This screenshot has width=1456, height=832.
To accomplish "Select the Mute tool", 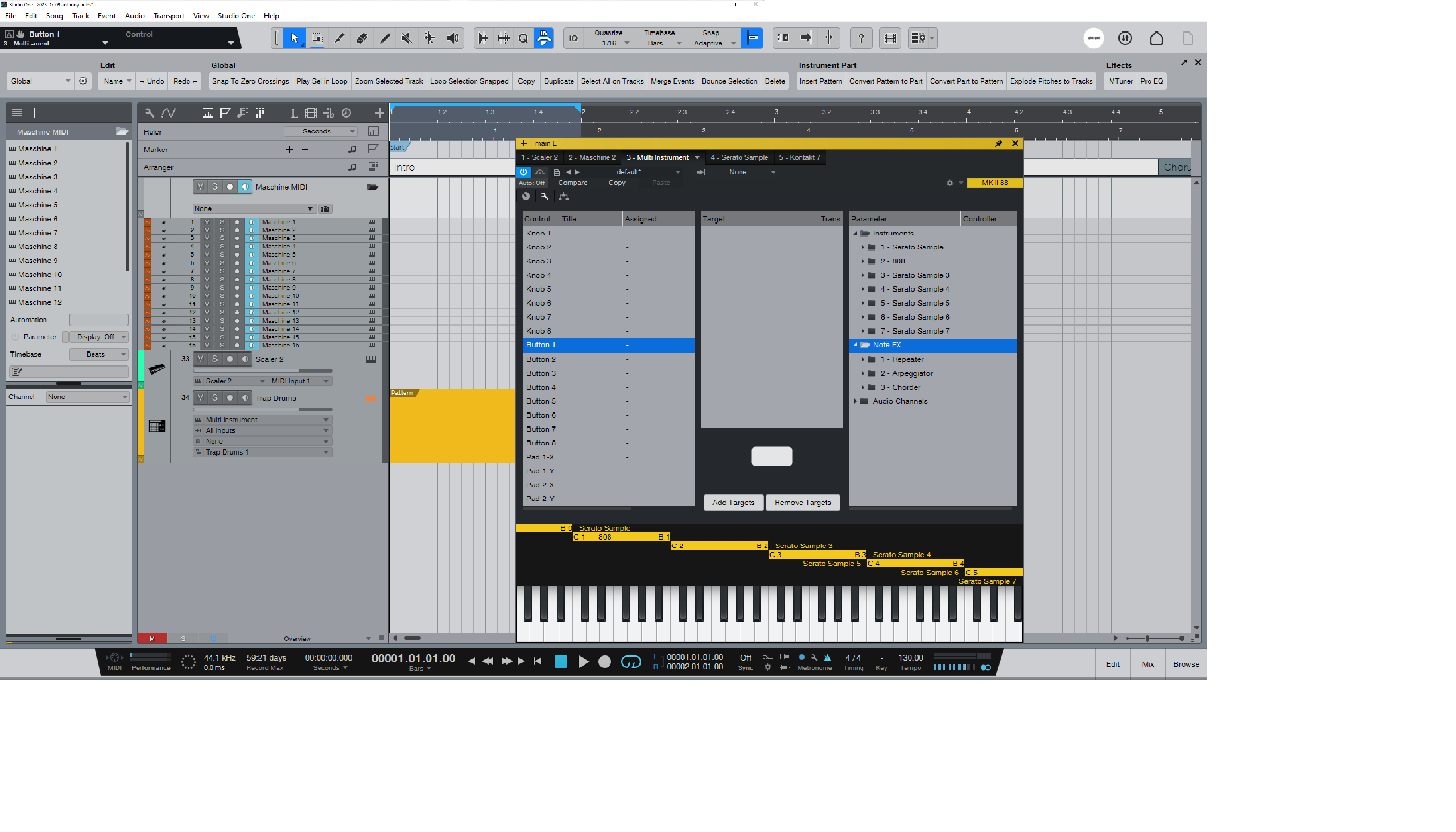I will [406, 38].
